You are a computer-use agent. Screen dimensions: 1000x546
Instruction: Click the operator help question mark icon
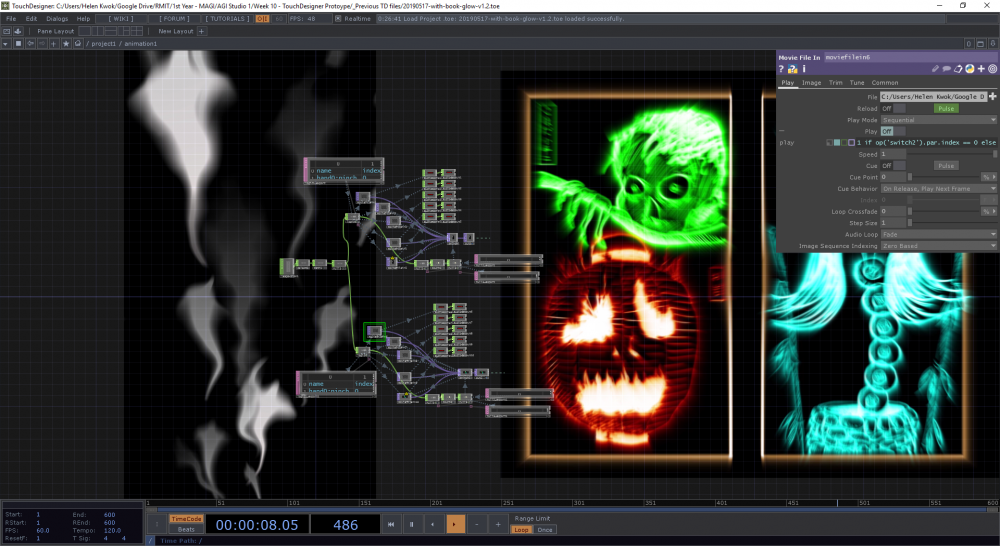coord(783,69)
